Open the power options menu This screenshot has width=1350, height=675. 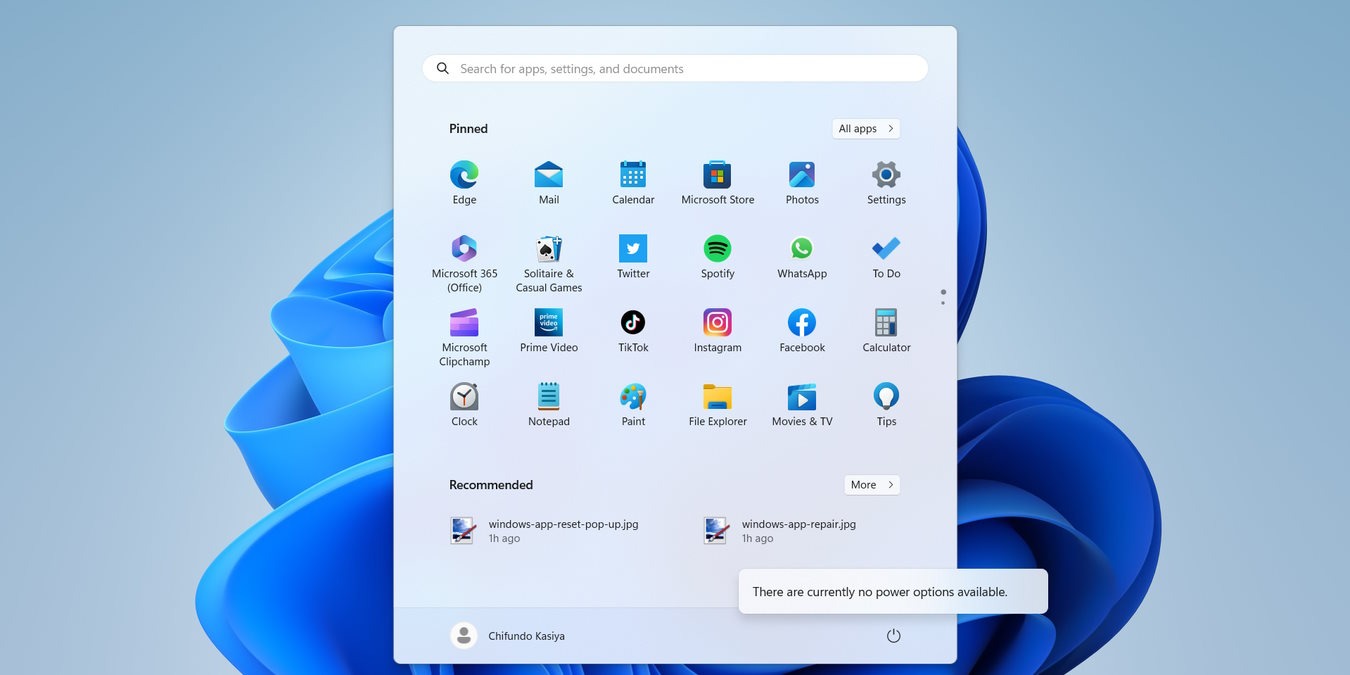(x=893, y=635)
